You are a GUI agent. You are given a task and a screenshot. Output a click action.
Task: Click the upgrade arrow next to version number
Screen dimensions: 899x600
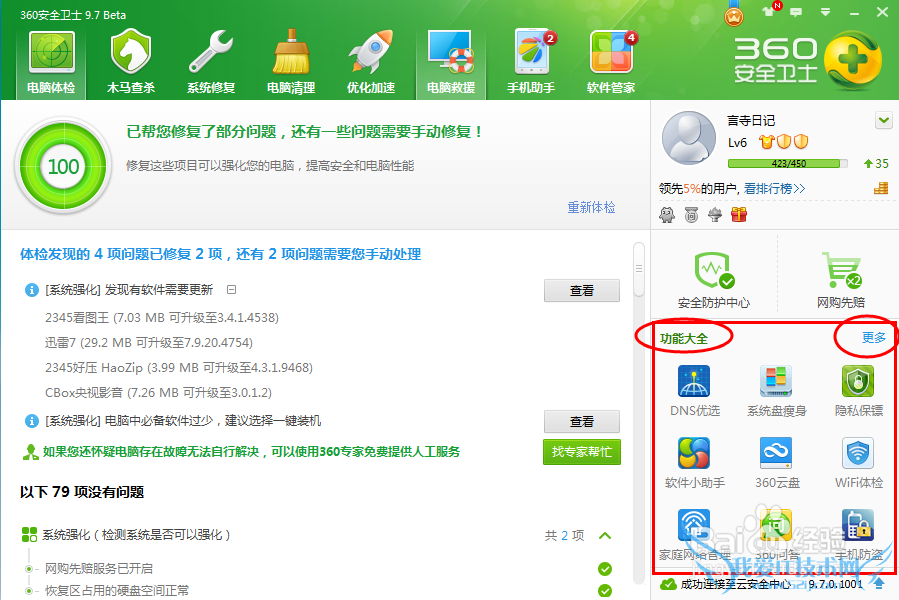pyautogui.click(x=878, y=583)
